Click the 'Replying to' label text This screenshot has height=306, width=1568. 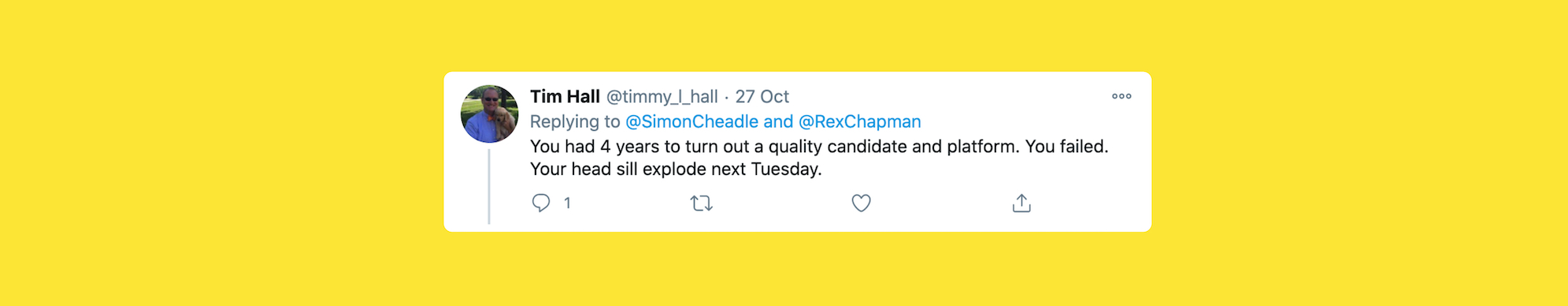[575, 121]
